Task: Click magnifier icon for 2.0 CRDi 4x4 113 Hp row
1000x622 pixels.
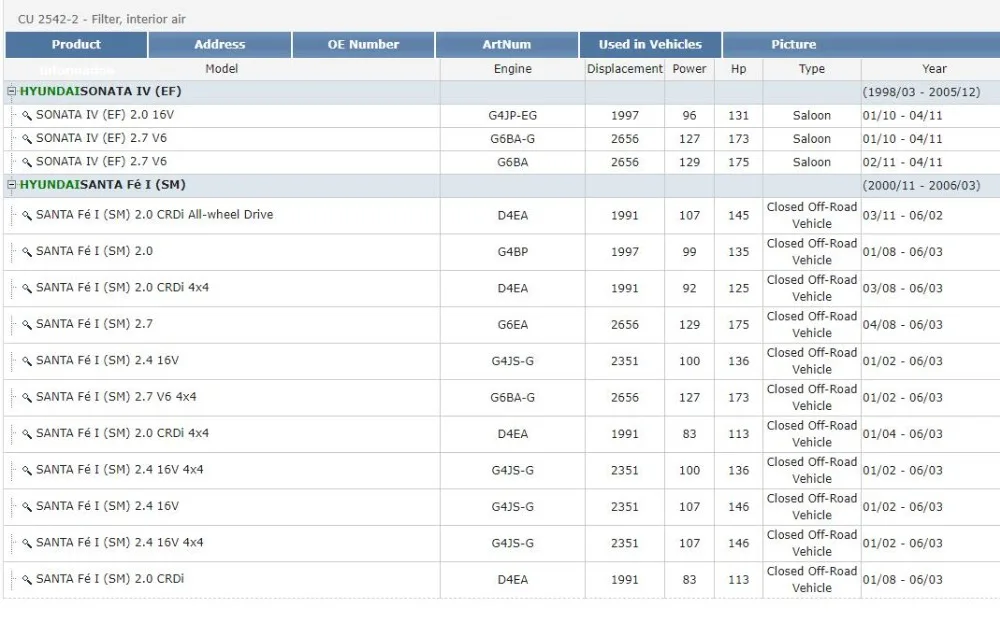Action: click(27, 433)
